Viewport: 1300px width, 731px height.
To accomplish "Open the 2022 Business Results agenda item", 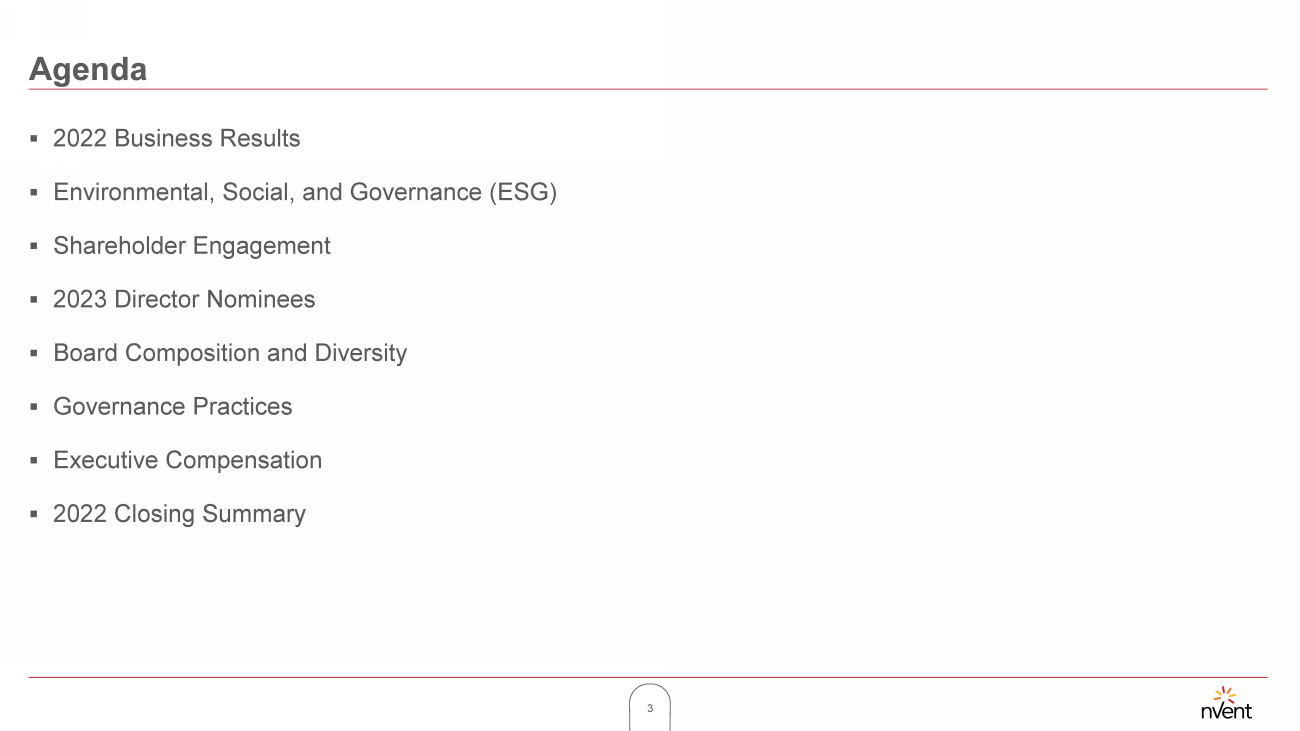I will pyautogui.click(x=176, y=138).
